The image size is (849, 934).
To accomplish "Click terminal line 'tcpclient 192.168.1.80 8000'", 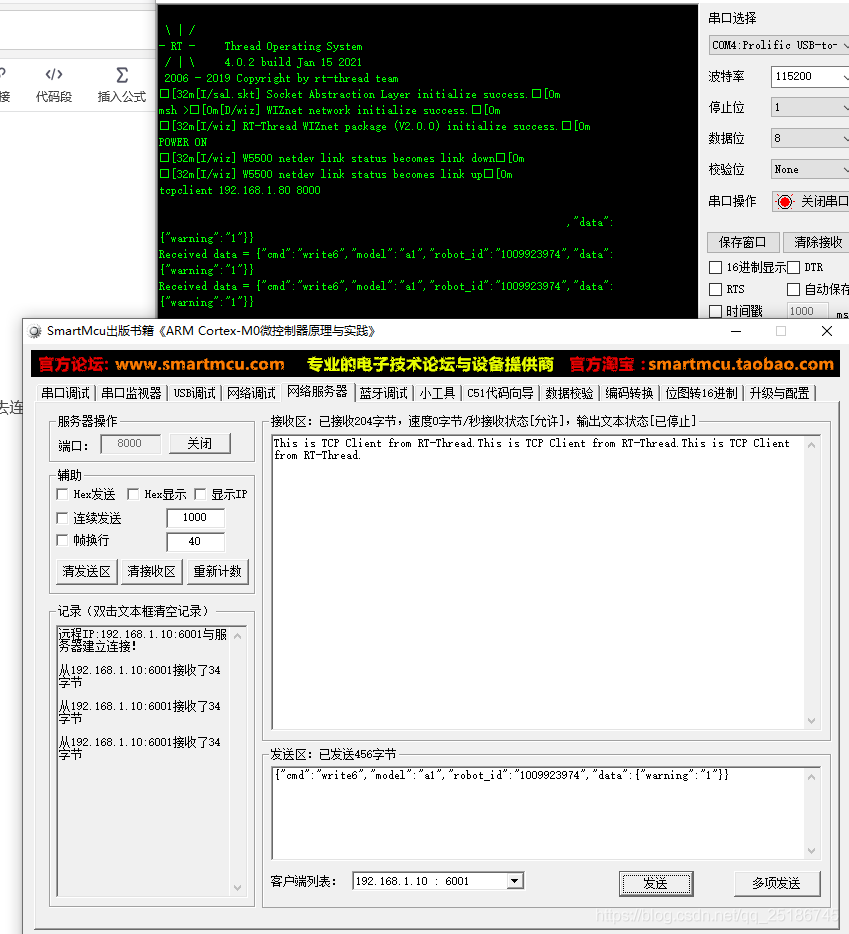I will pyautogui.click(x=240, y=191).
